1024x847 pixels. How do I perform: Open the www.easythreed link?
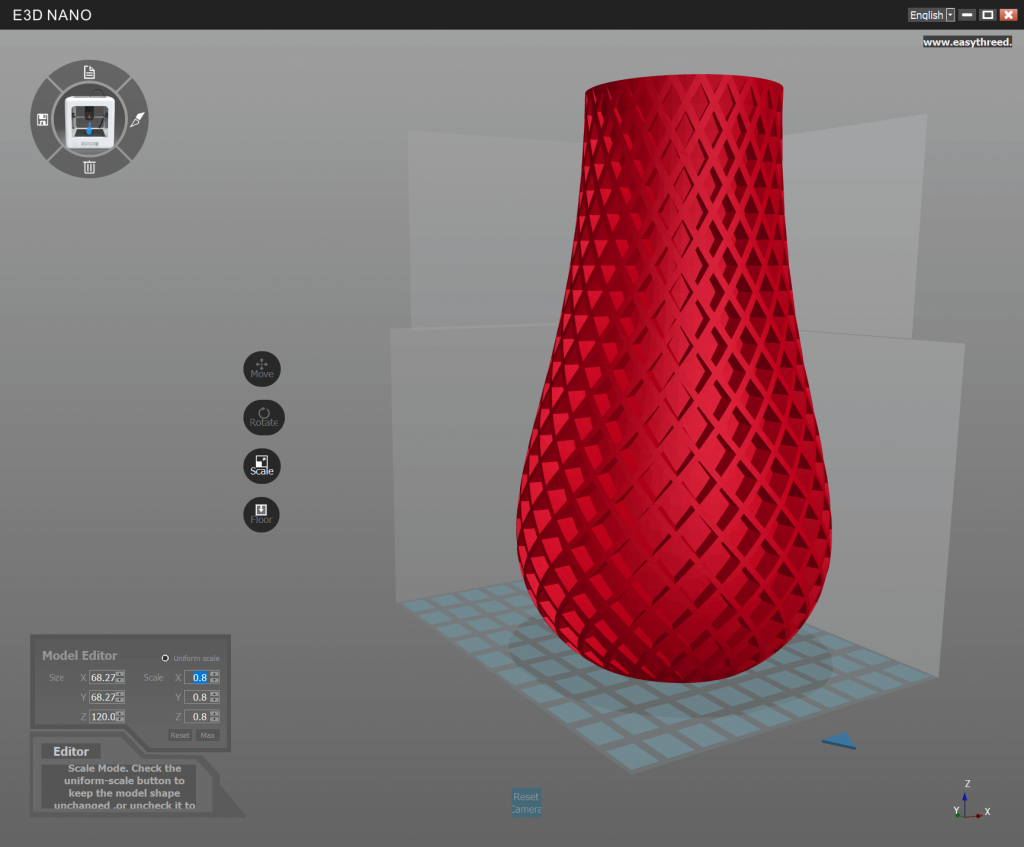pyautogui.click(x=966, y=41)
